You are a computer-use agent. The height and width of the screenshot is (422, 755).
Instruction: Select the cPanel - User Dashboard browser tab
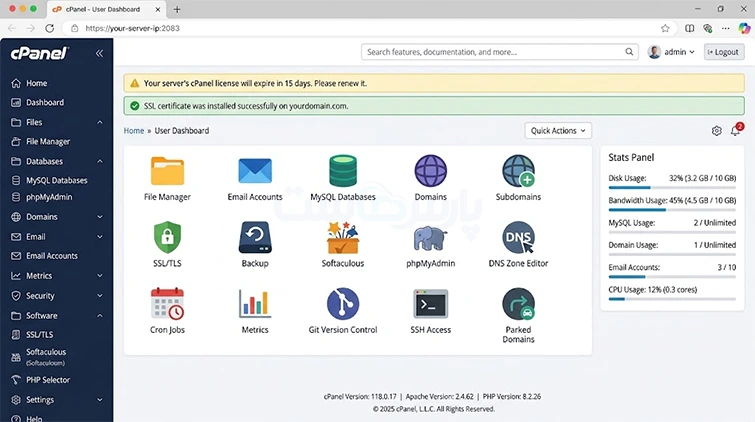tap(105, 9)
